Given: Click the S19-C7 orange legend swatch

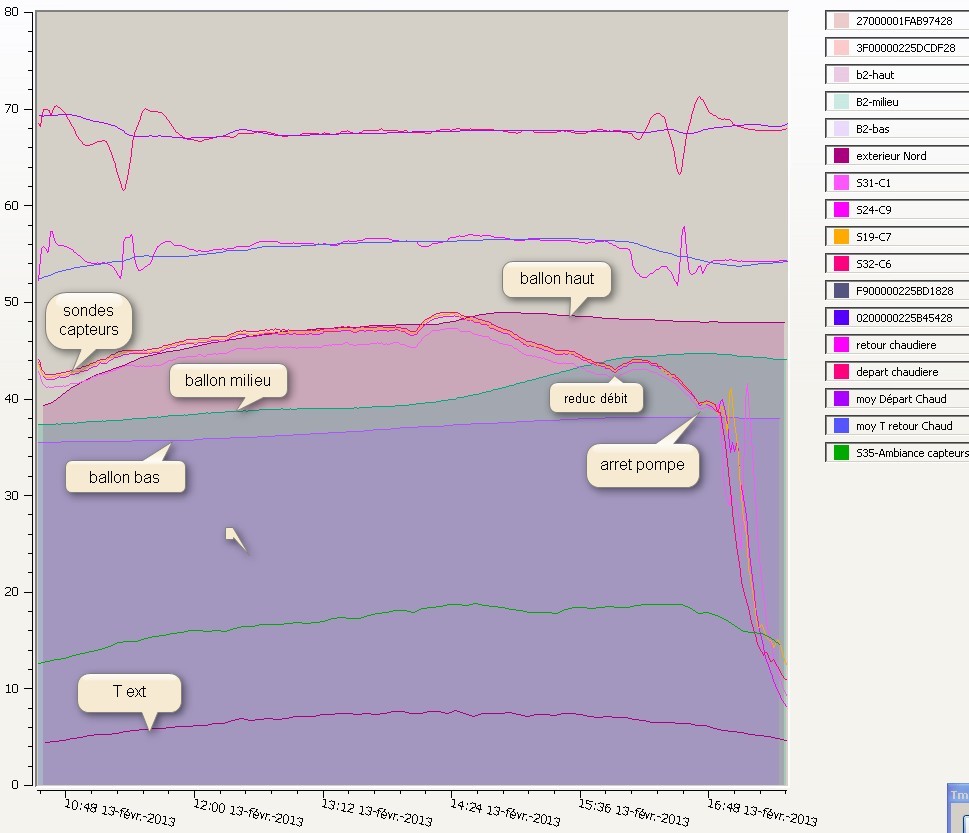Looking at the screenshot, I should coord(841,237).
